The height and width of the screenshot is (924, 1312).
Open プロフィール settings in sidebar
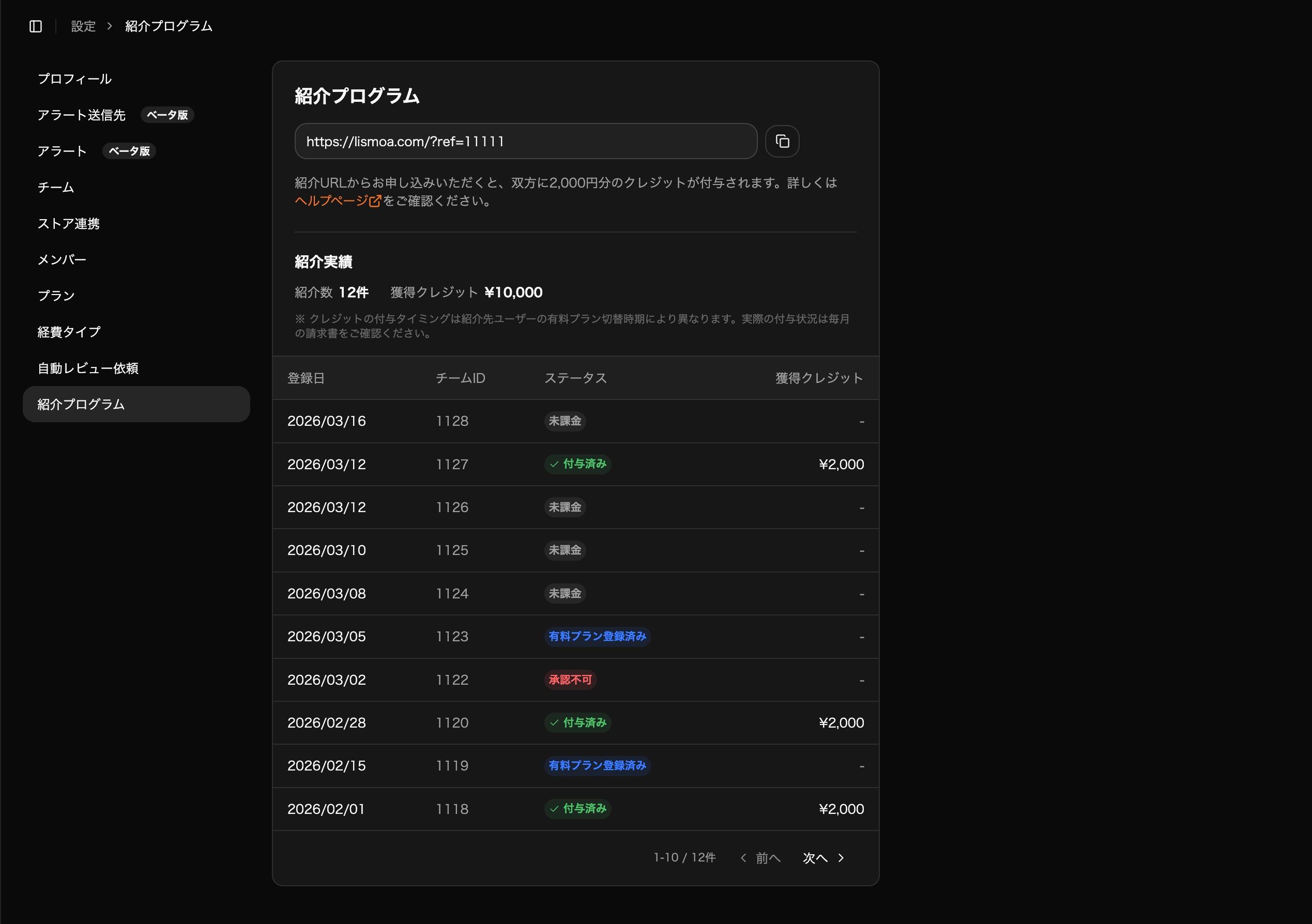click(75, 79)
